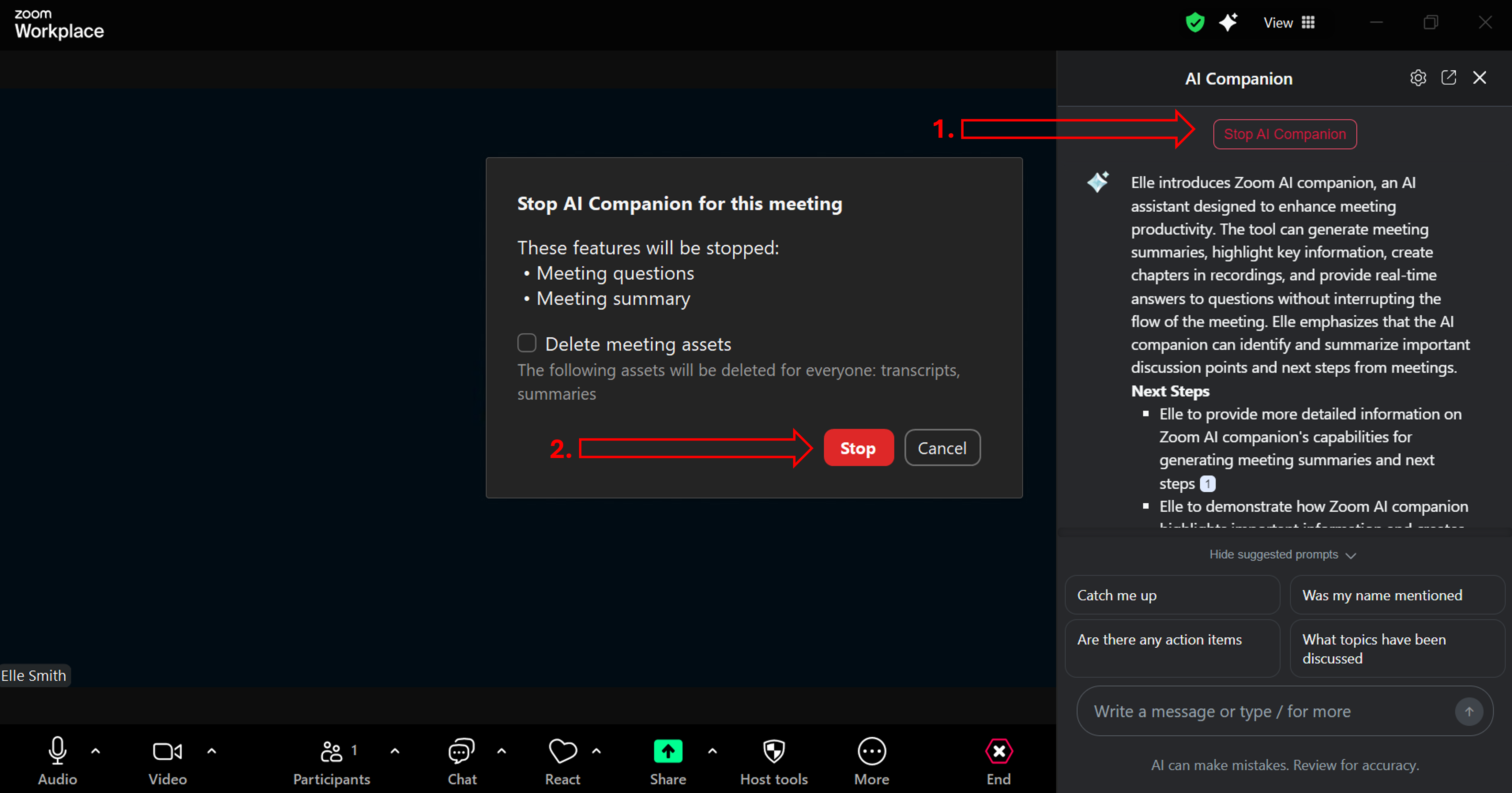
Task: Click Stop AI Companion button
Action: point(1285,134)
